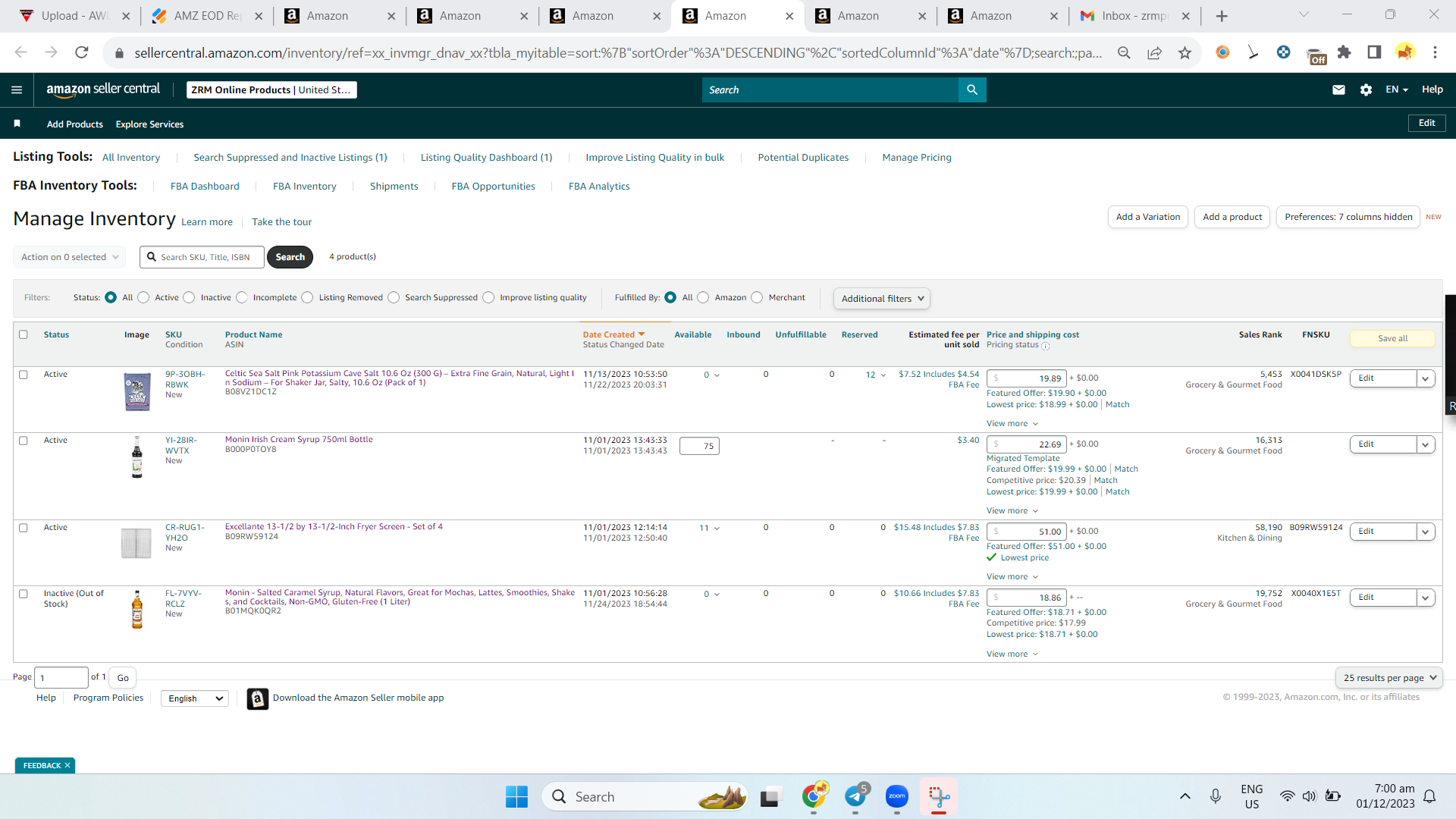Open Chrome three-dot menu
This screenshot has height=819, width=1456.
pyautogui.click(x=1435, y=52)
